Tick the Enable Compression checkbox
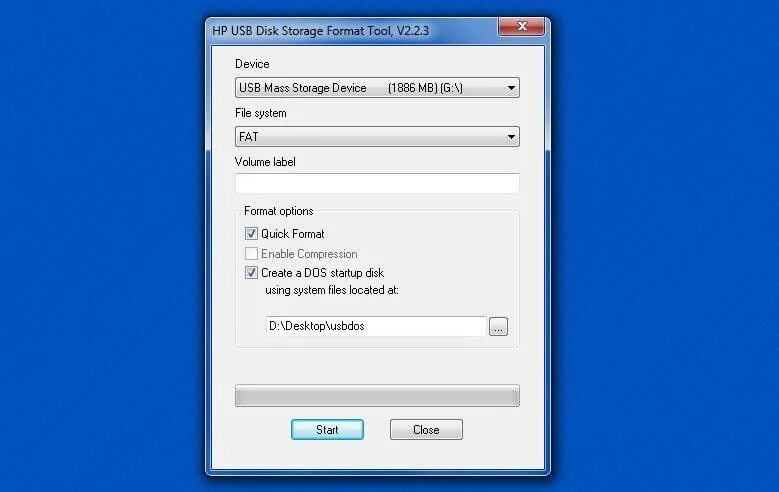 coord(251,253)
